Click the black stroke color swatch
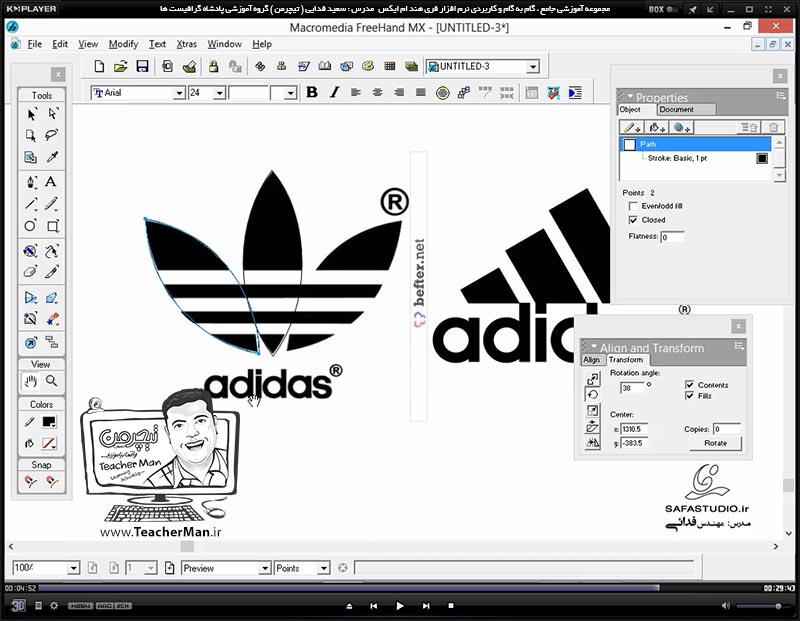 (762, 158)
